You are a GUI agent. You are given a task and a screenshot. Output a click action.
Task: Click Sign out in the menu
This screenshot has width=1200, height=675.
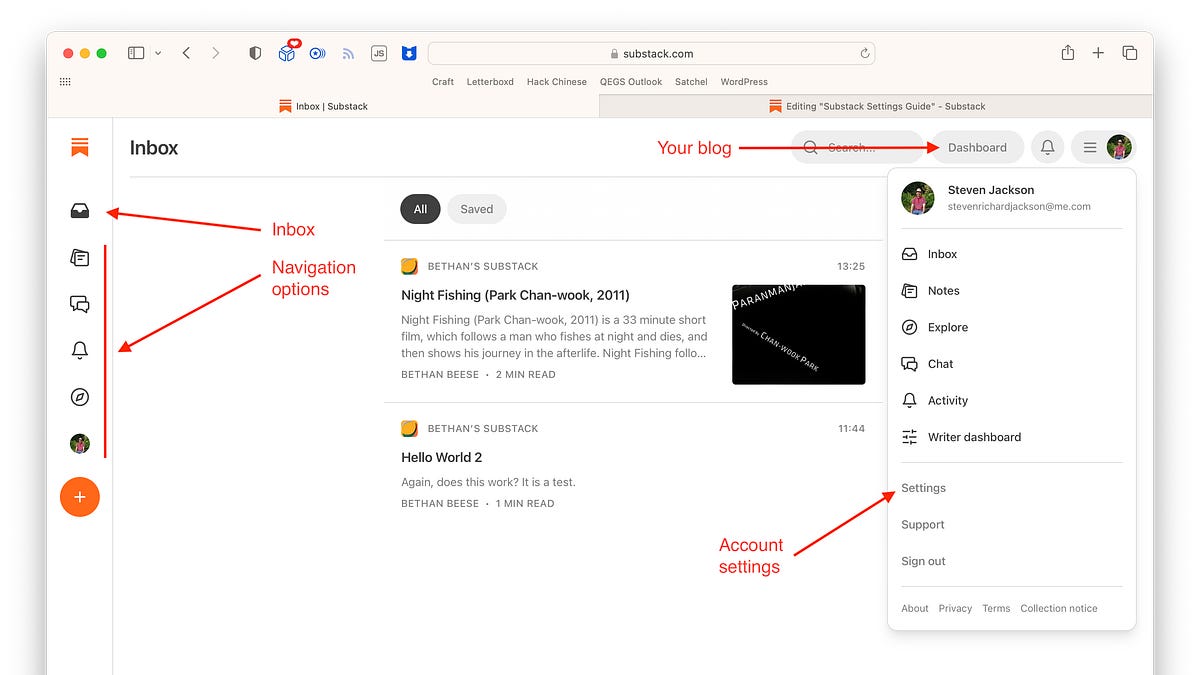(x=923, y=561)
